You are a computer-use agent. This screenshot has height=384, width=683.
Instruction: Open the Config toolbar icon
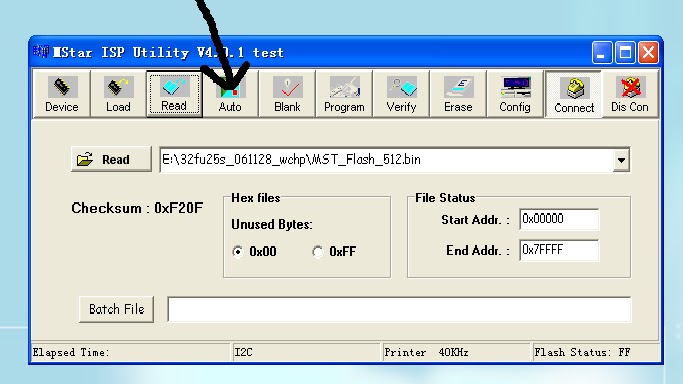(x=515, y=94)
